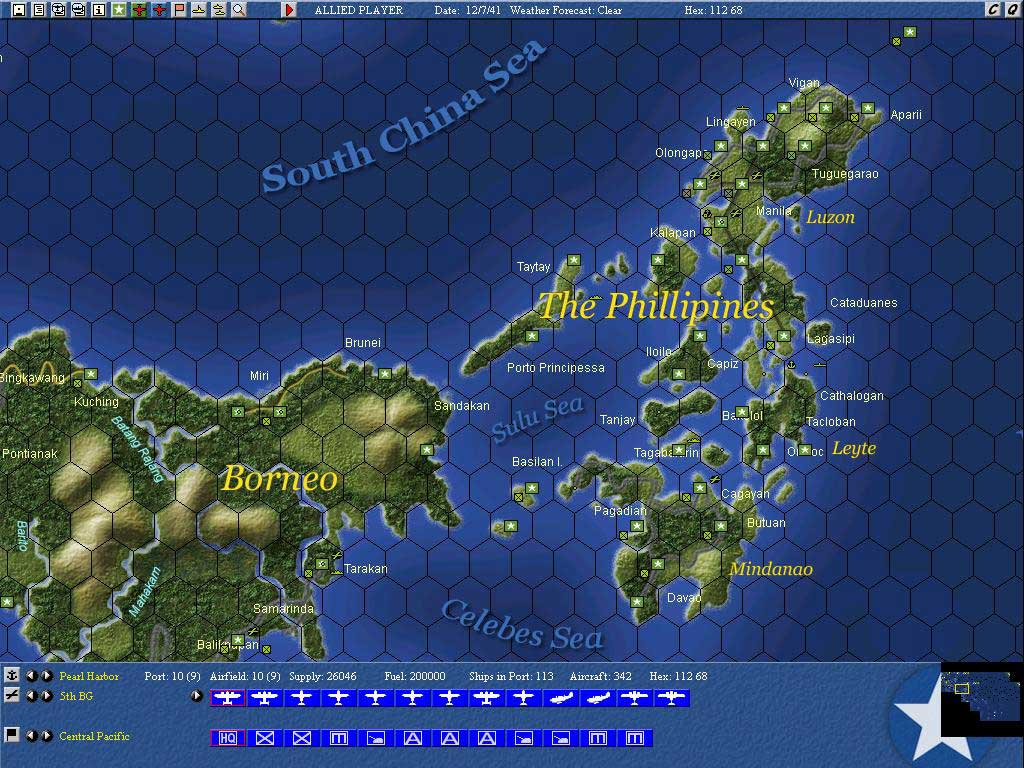
Task: Click the anchor port icon beside Pearl Harbor
Action: (x=11, y=675)
